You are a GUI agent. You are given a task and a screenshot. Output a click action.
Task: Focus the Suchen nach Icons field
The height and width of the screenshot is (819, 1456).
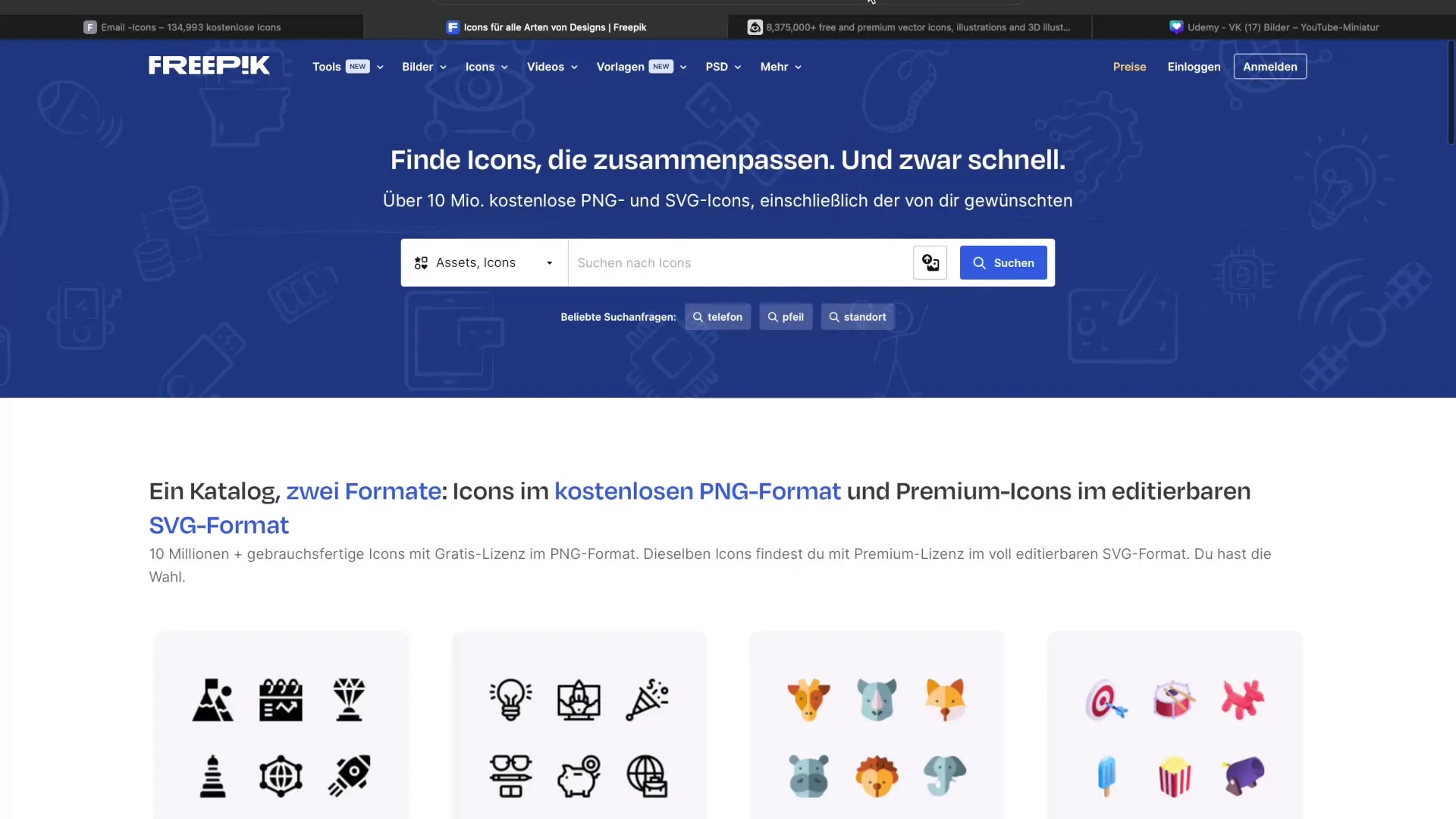pyautogui.click(x=739, y=263)
